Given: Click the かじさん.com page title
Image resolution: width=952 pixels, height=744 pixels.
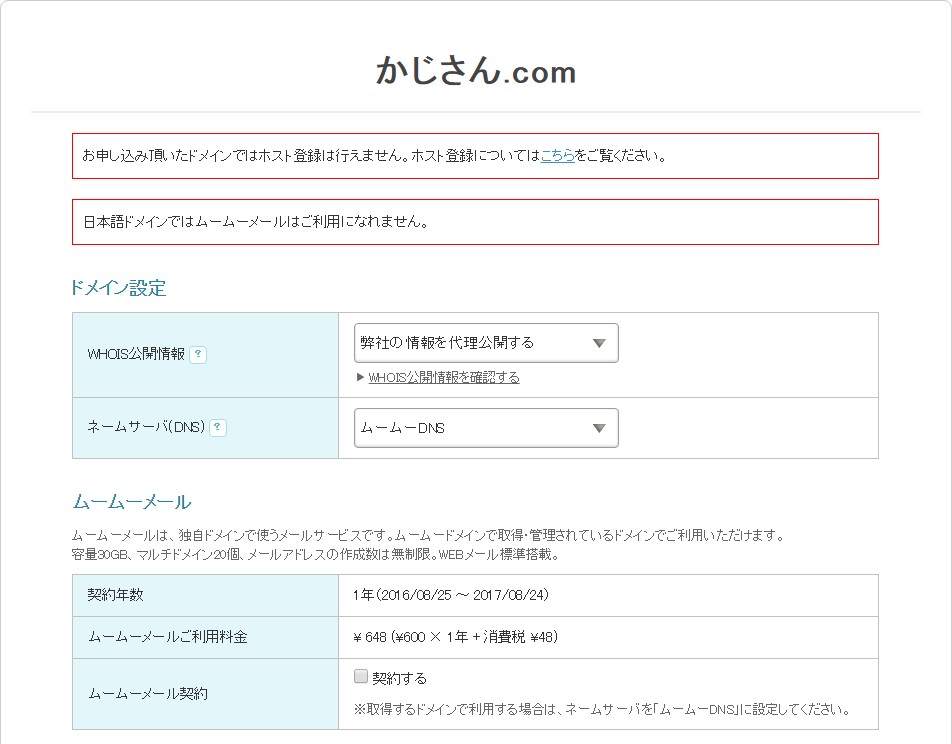Looking at the screenshot, I should coord(475,71).
